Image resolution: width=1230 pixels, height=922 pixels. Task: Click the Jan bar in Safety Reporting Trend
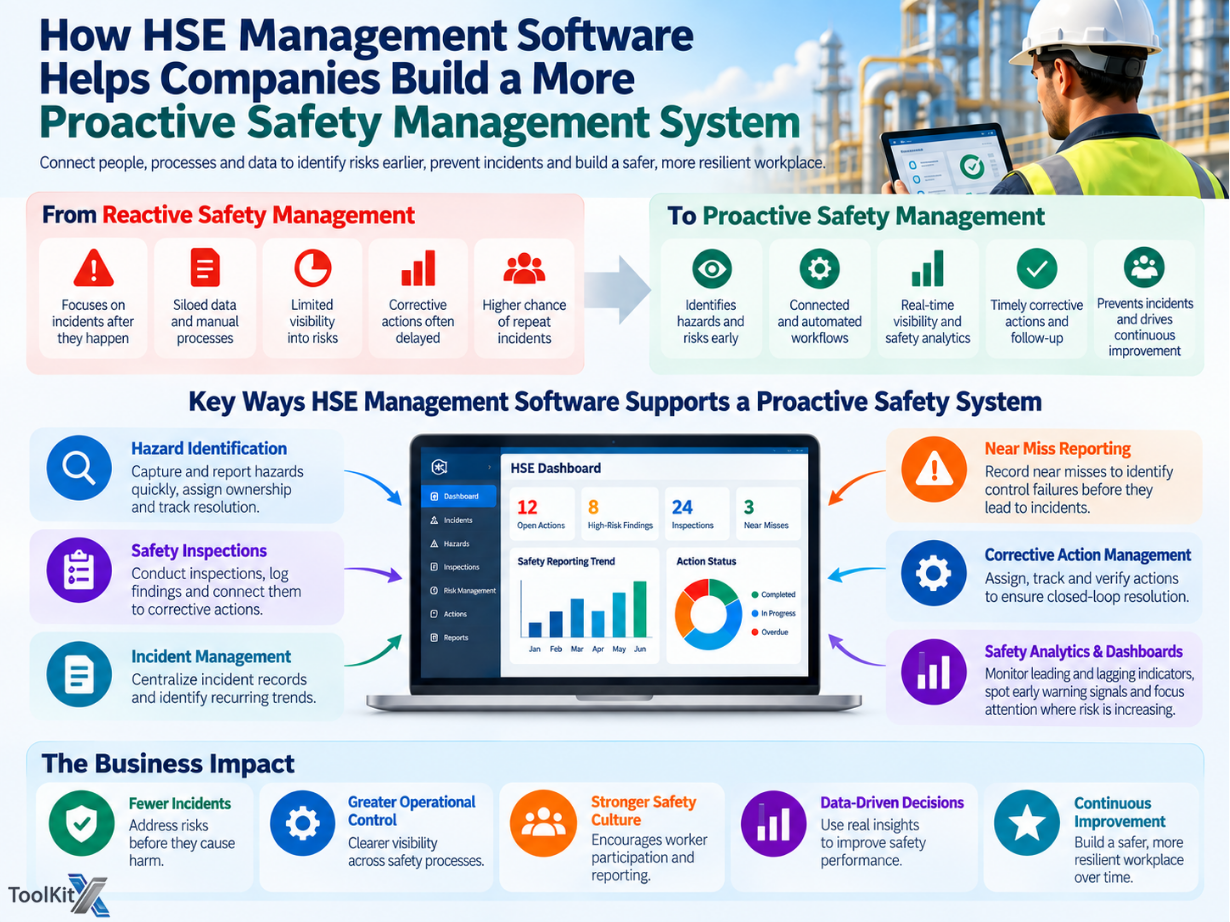coord(535,630)
